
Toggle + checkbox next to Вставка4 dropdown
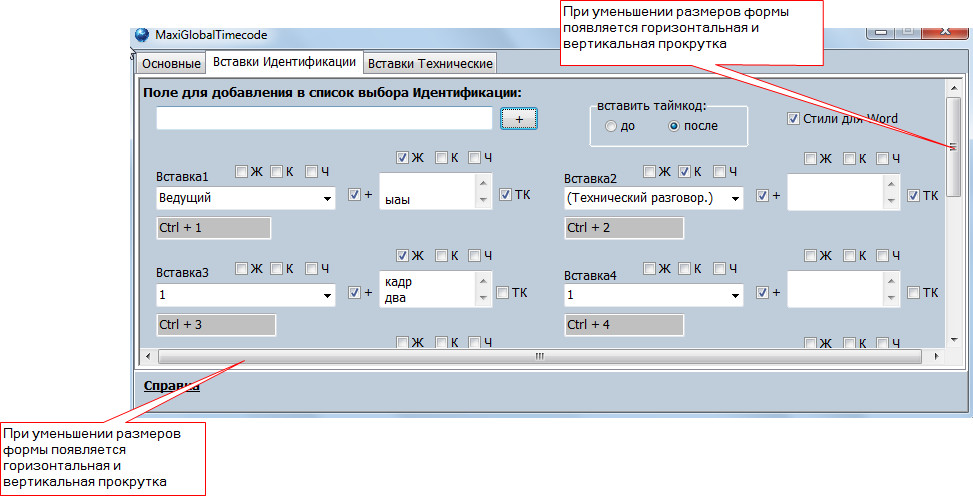(762, 292)
